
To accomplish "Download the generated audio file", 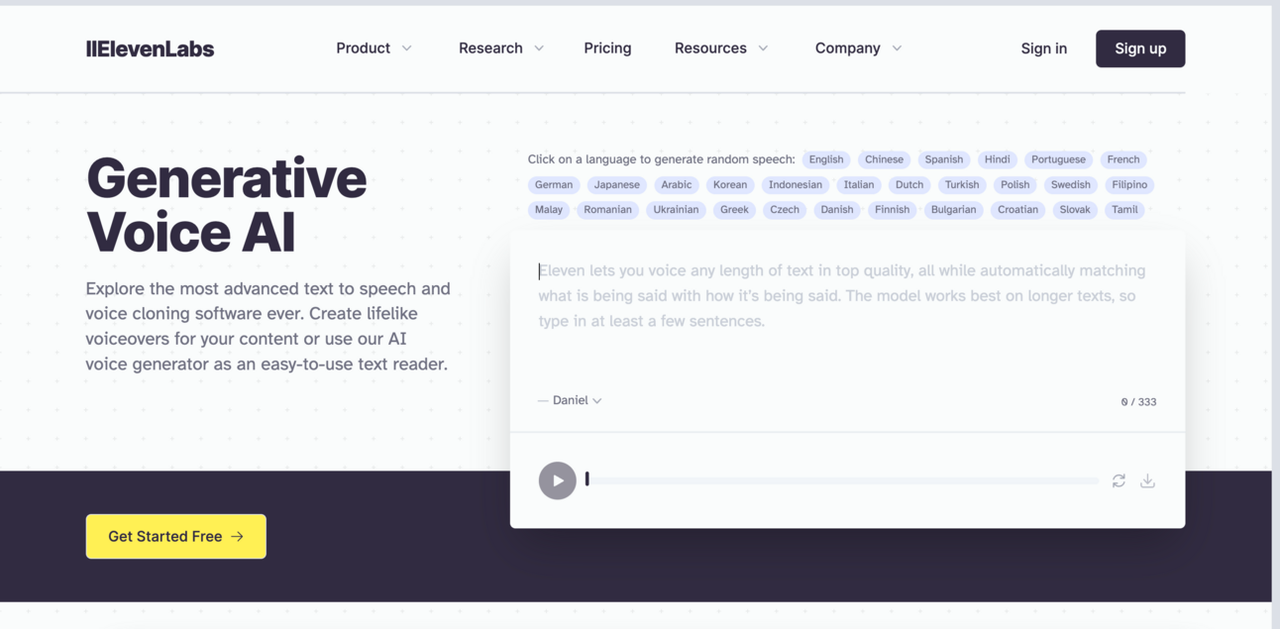I will (x=1148, y=481).
